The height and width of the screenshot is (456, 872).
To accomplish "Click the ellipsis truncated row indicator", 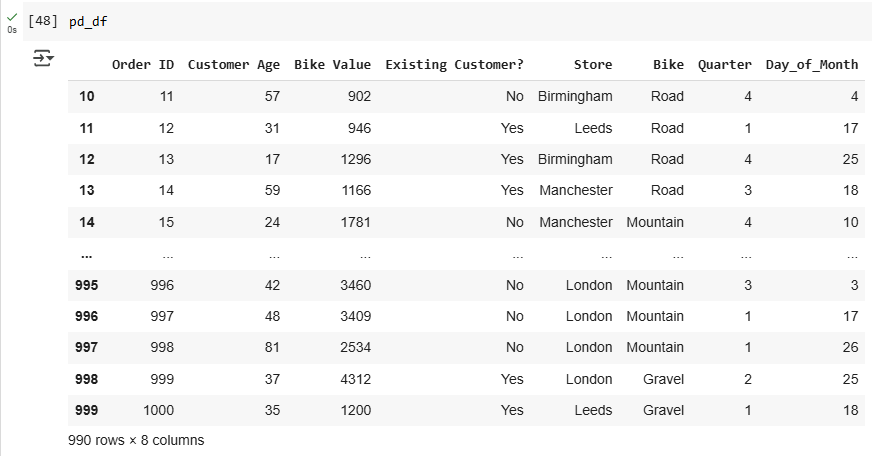I will [x=86, y=255].
